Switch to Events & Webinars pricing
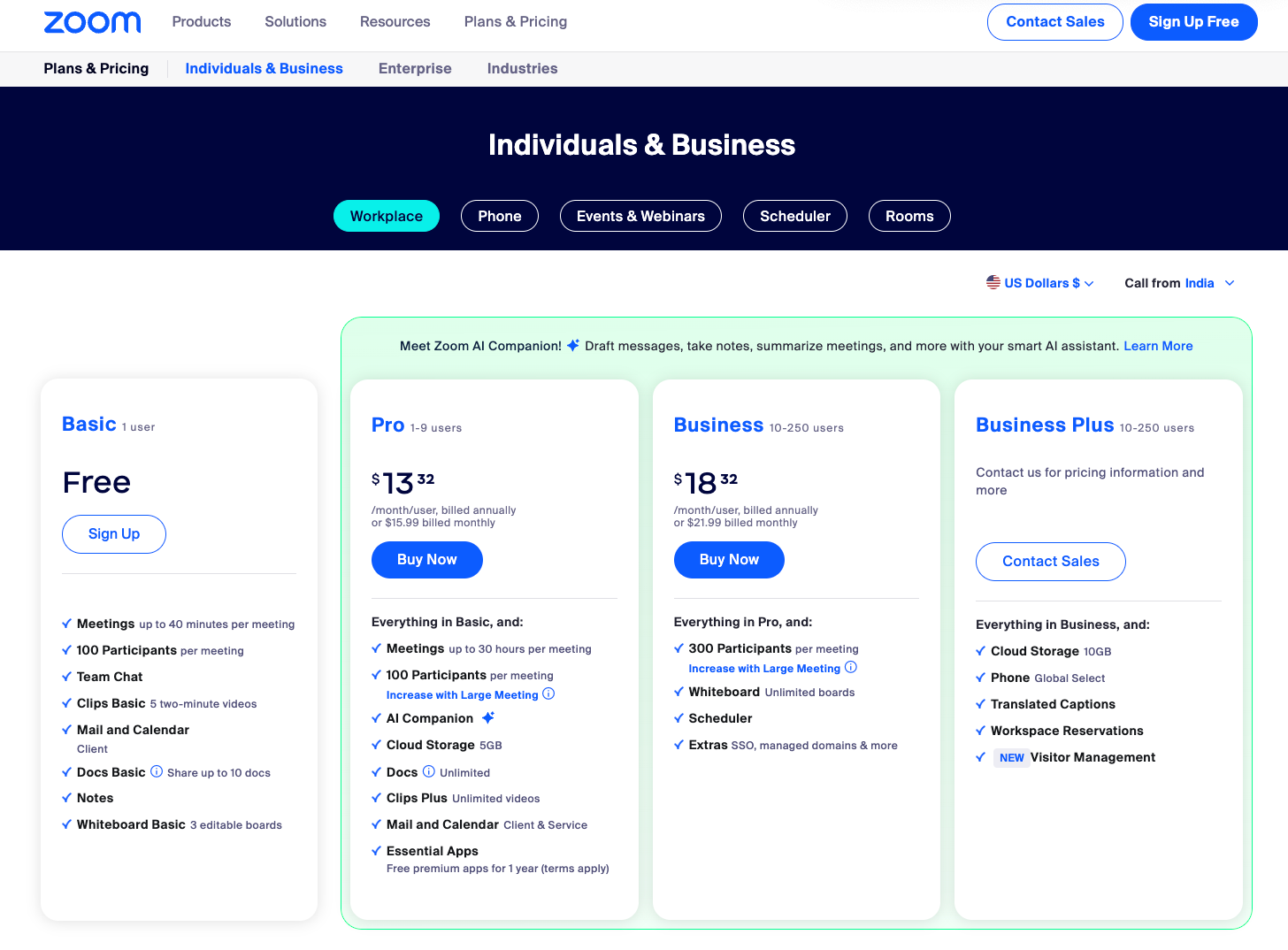This screenshot has width=1288, height=950. tap(640, 216)
